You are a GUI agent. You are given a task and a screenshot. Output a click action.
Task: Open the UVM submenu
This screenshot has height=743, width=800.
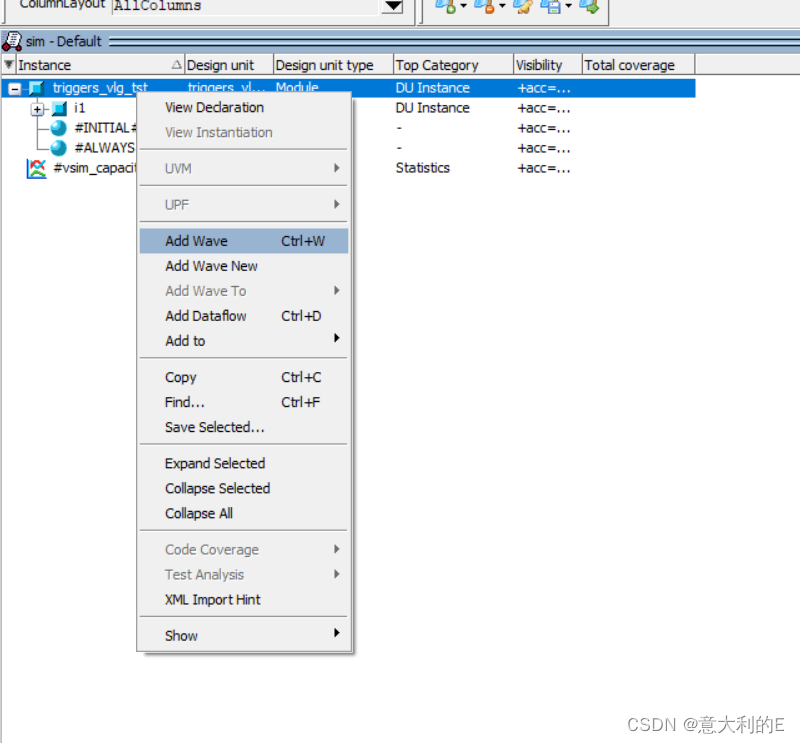pos(244,168)
